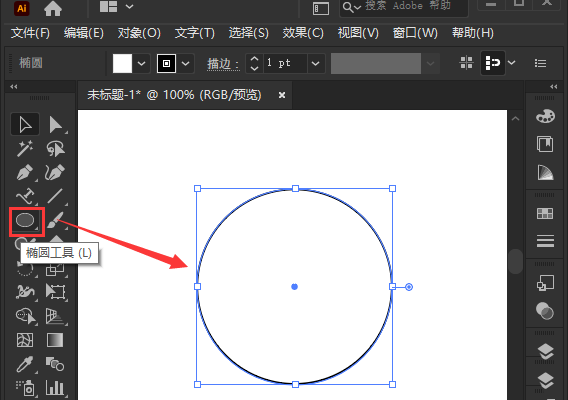Select the Puppet Warp tool

click(25, 292)
